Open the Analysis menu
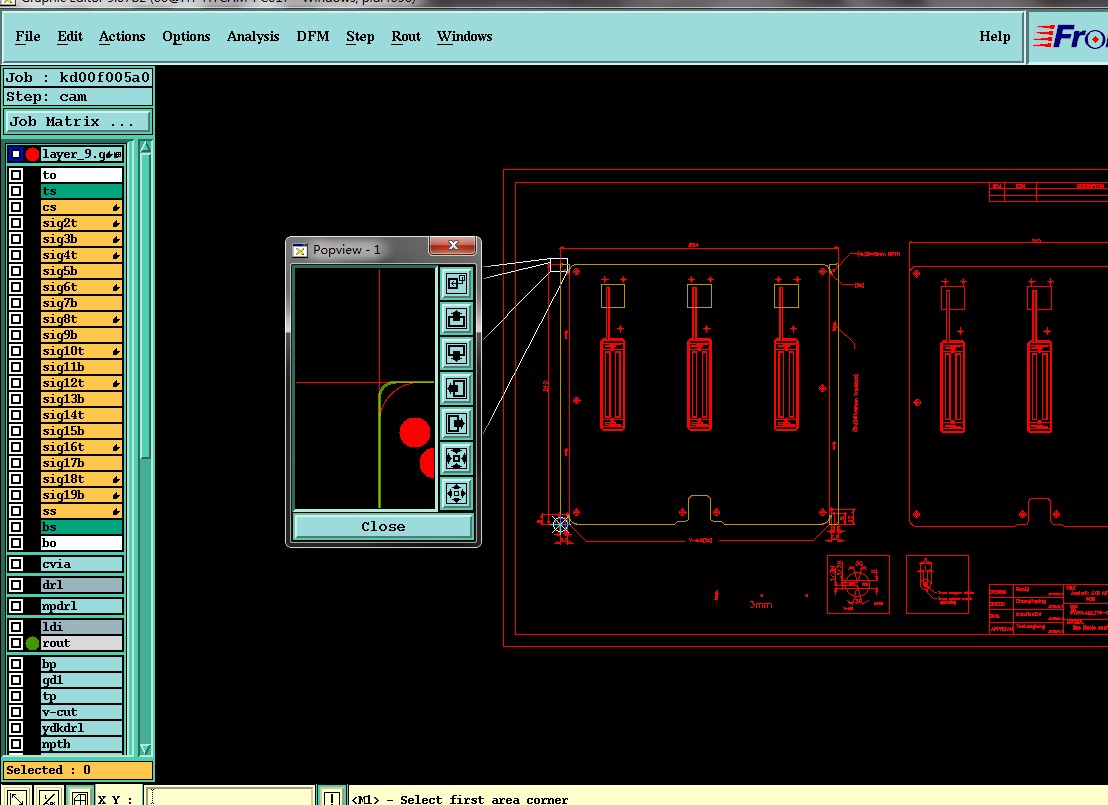Viewport: 1108px width, 805px height. (x=253, y=37)
